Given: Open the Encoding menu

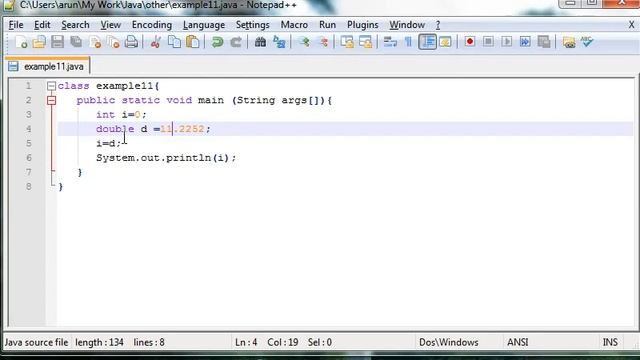Looking at the screenshot, I should (x=152, y=25).
